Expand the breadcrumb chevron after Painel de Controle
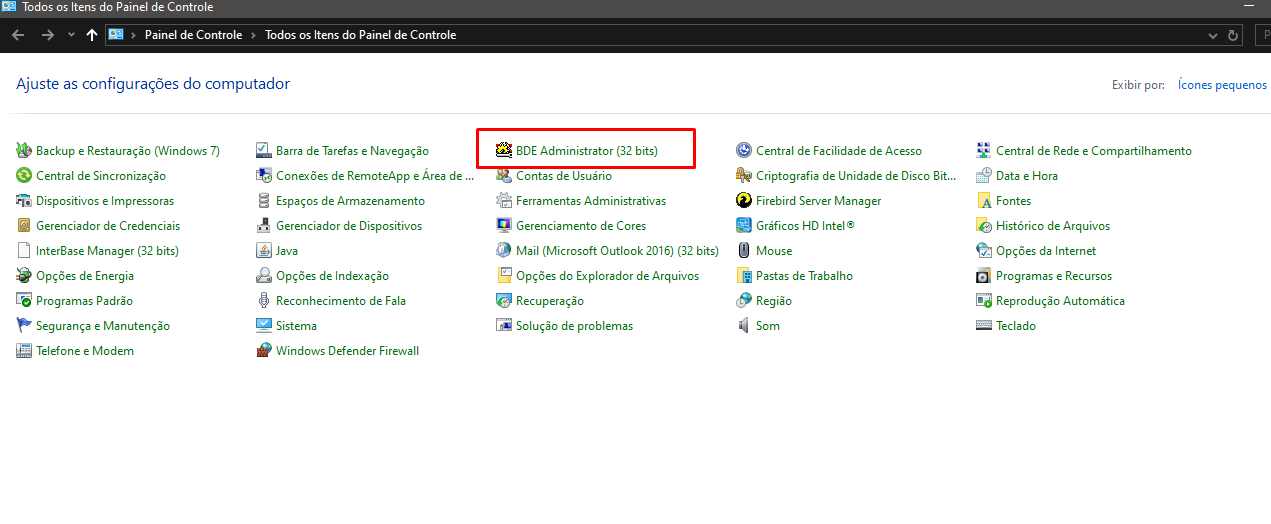Image resolution: width=1271 pixels, height=524 pixels. click(x=253, y=35)
